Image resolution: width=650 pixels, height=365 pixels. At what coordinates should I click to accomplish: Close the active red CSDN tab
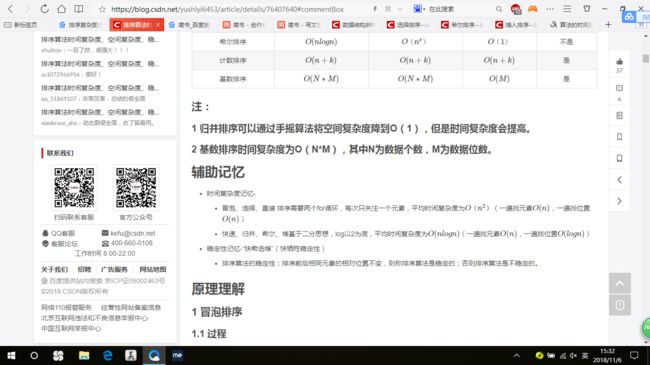click(158, 25)
